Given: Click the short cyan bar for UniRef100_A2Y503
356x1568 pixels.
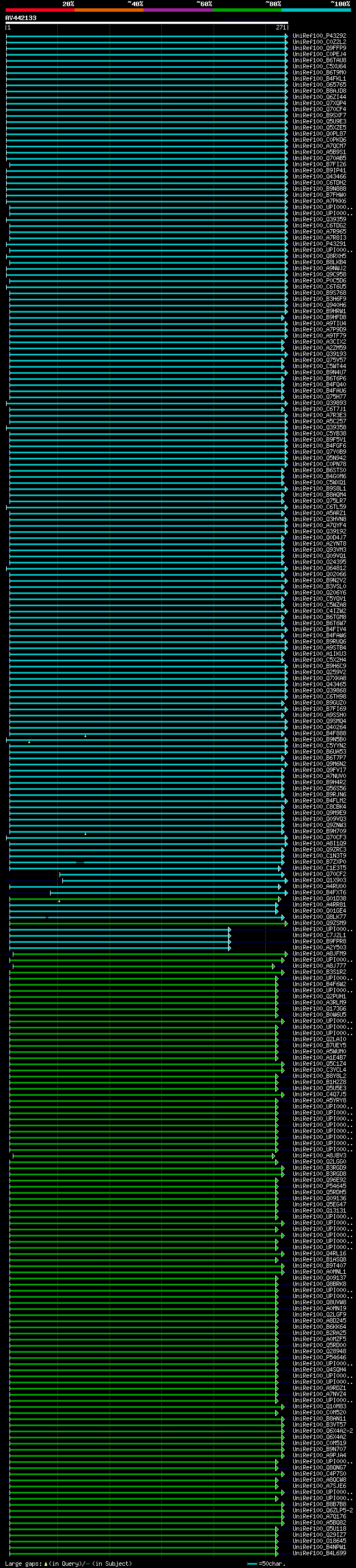Looking at the screenshot, I should tap(119, 948).
